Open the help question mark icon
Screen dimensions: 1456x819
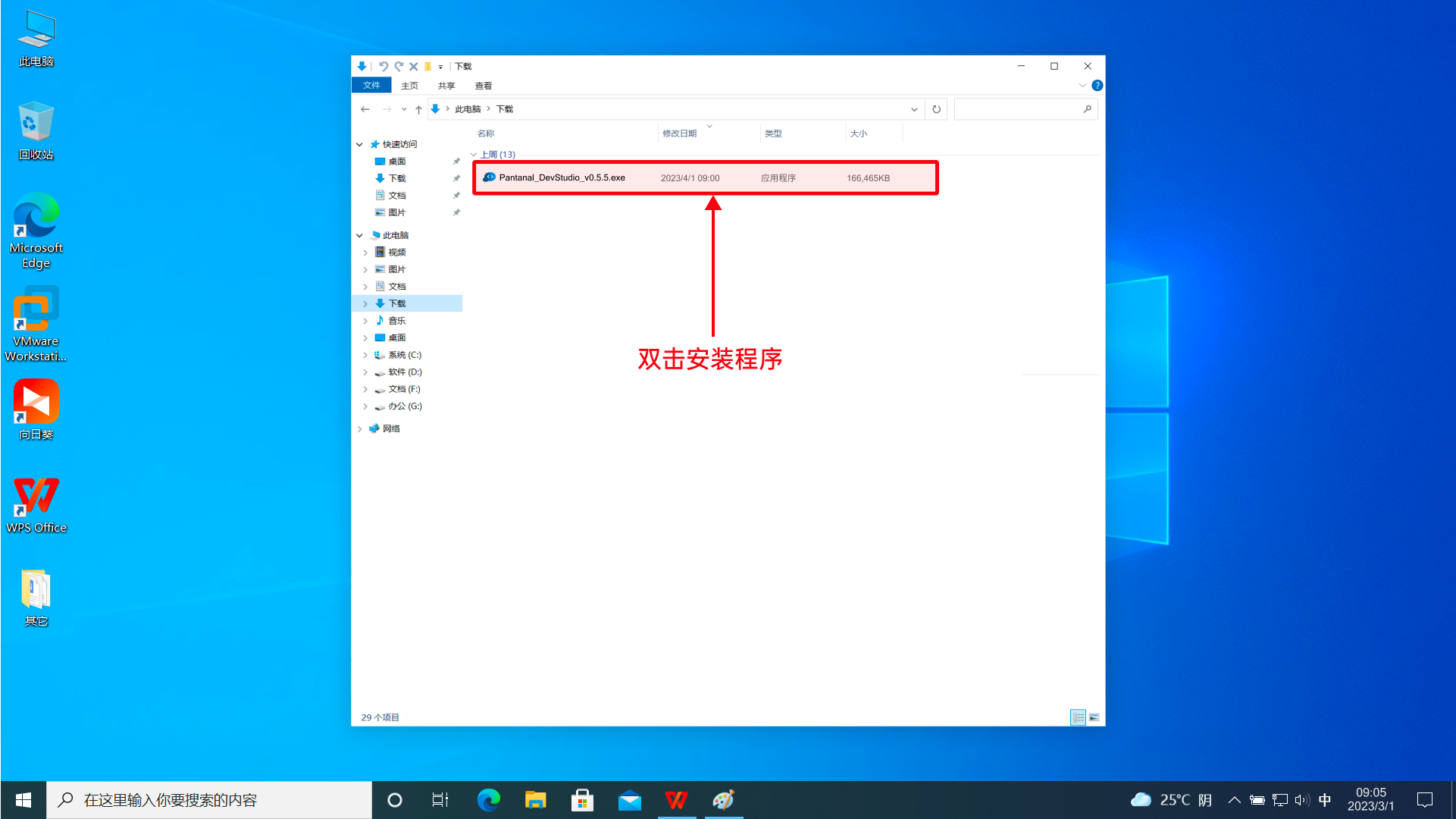[1097, 86]
